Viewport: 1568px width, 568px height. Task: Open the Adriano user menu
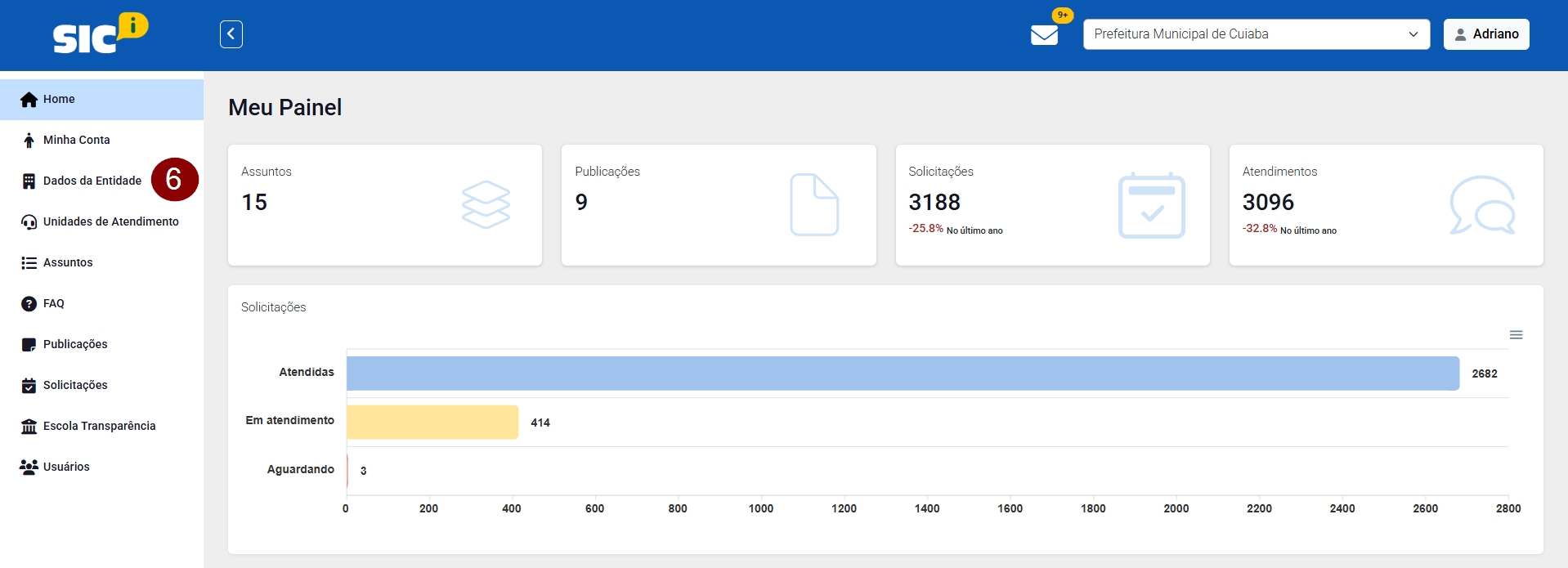(x=1485, y=34)
